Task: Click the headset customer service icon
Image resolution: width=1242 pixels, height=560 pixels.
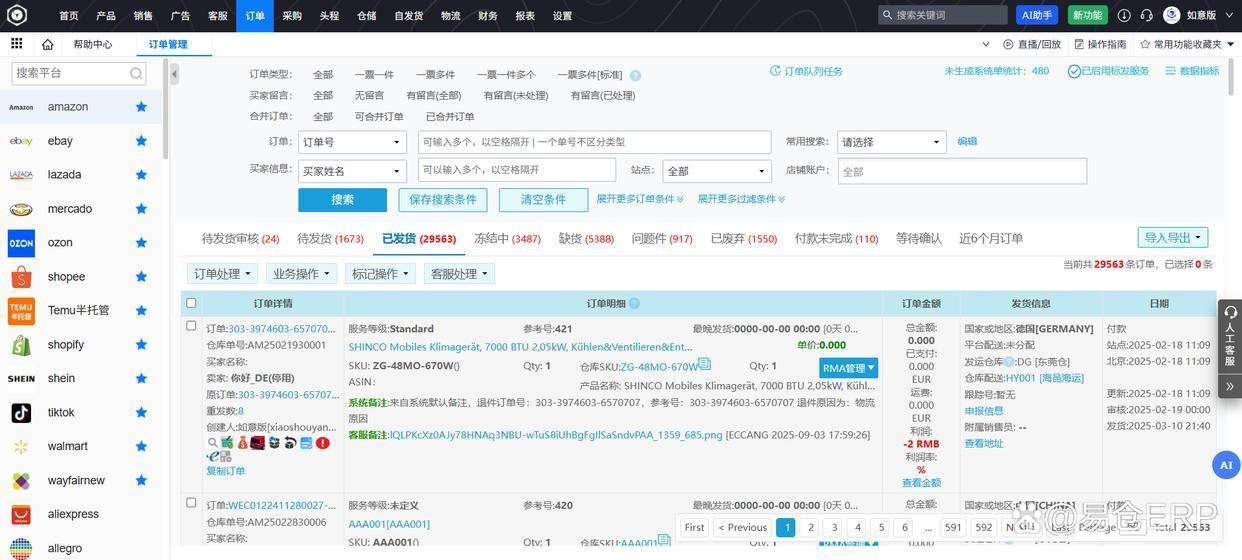Action: (x=1146, y=15)
